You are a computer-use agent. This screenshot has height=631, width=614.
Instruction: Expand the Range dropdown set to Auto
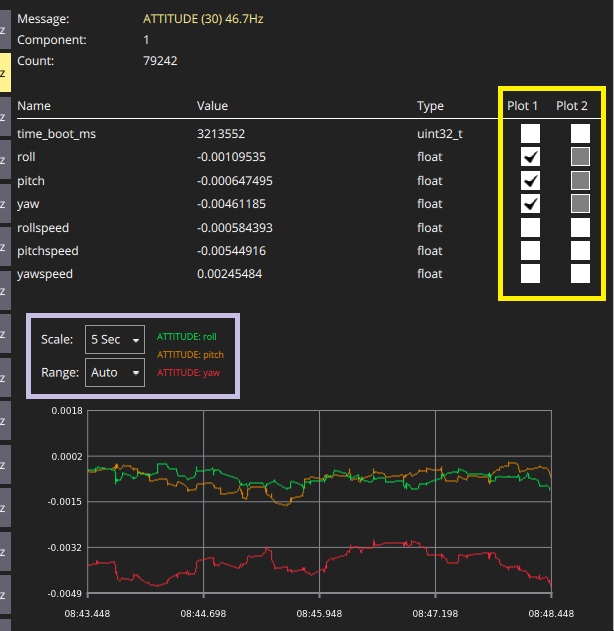coord(115,372)
